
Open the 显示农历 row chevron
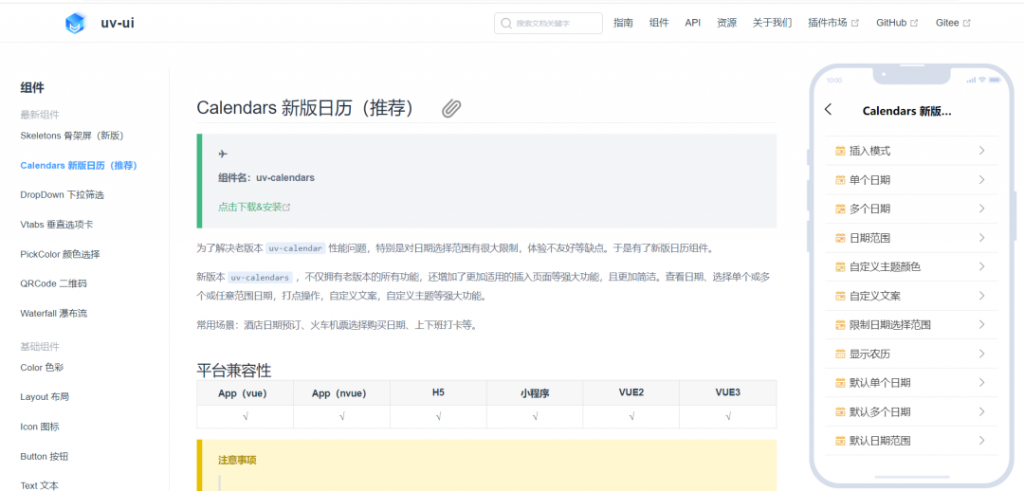(x=982, y=354)
